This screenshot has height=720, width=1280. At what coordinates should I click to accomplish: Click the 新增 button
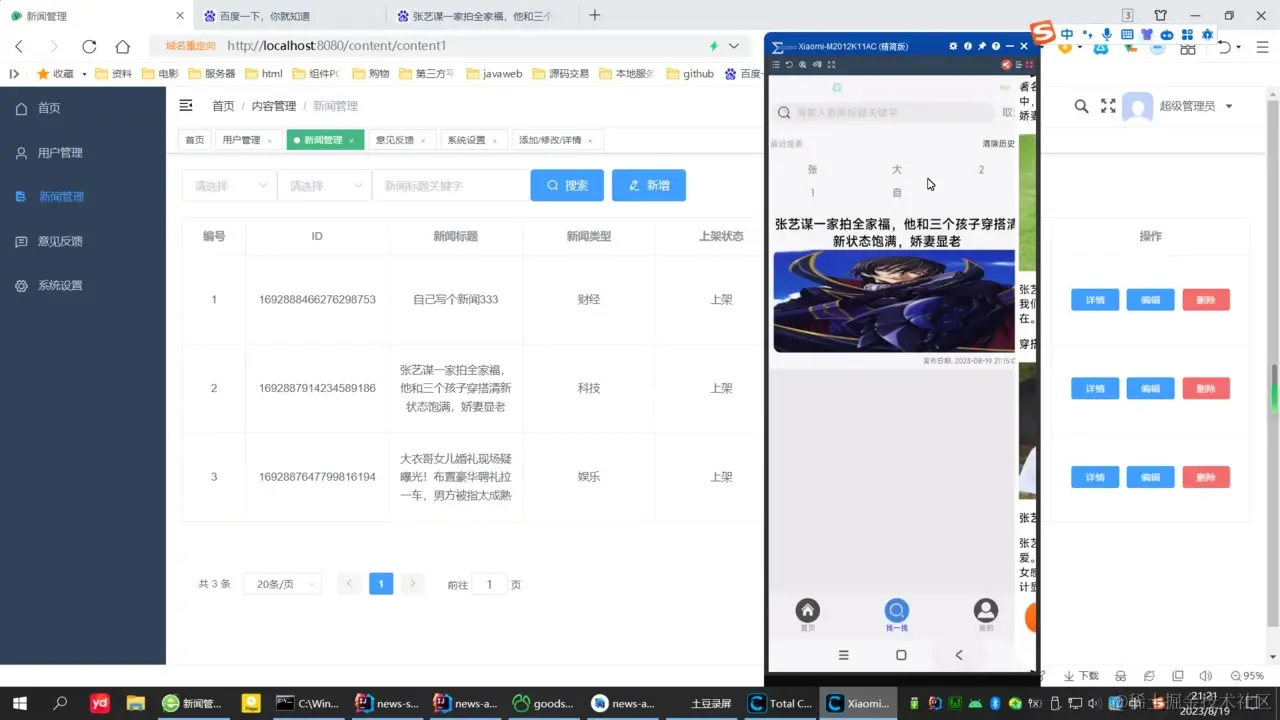(649, 186)
